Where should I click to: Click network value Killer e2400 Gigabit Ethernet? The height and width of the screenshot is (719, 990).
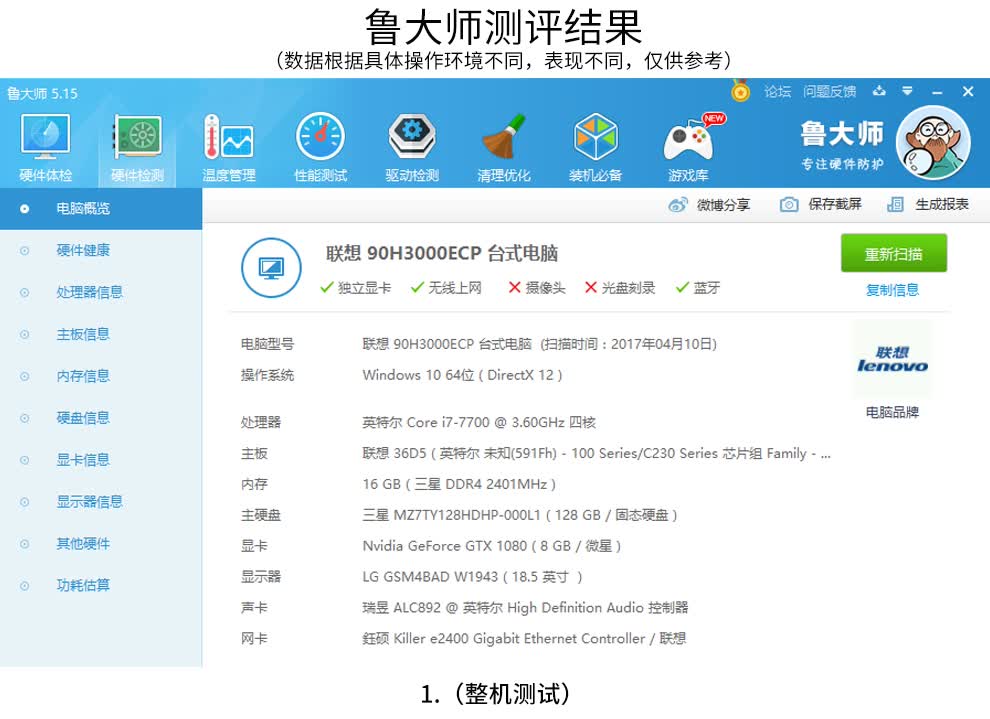pos(524,639)
